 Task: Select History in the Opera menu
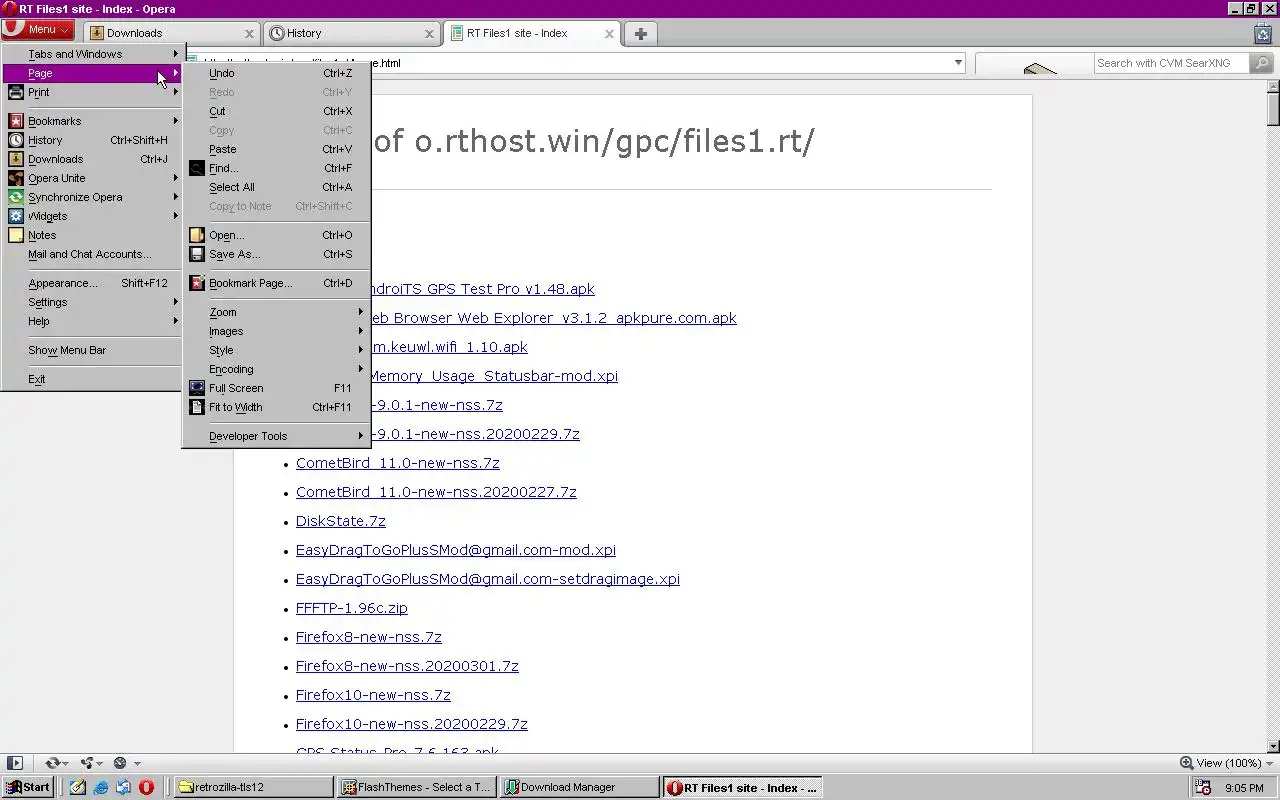[93, 140]
